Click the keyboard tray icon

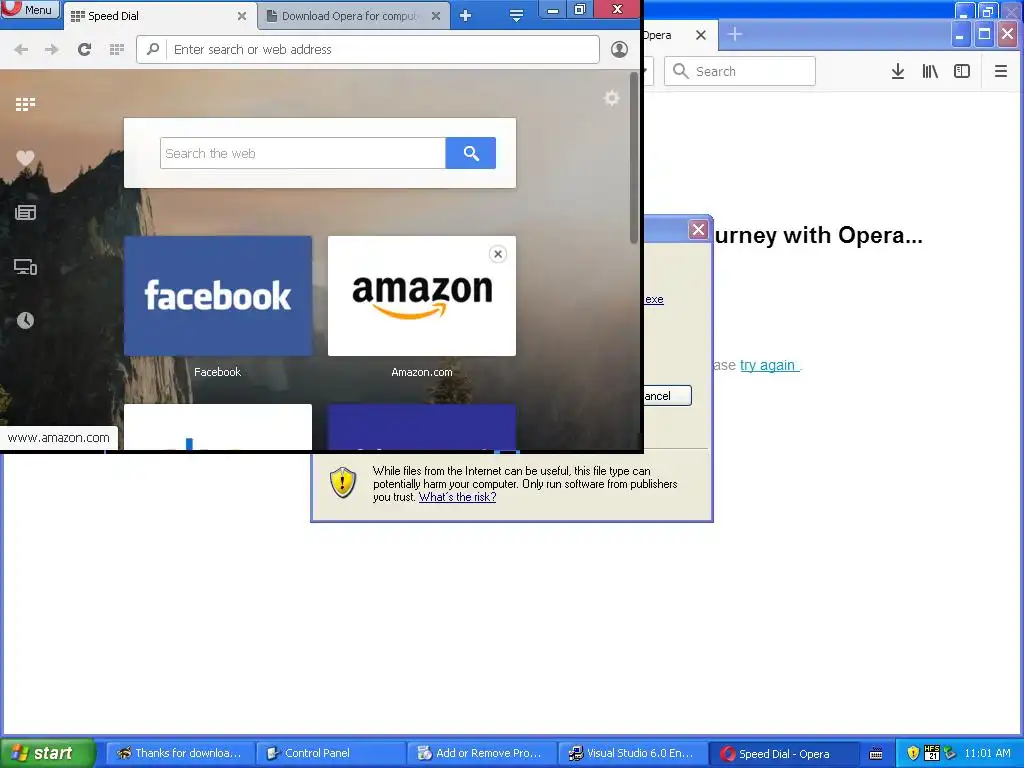pos(876,754)
